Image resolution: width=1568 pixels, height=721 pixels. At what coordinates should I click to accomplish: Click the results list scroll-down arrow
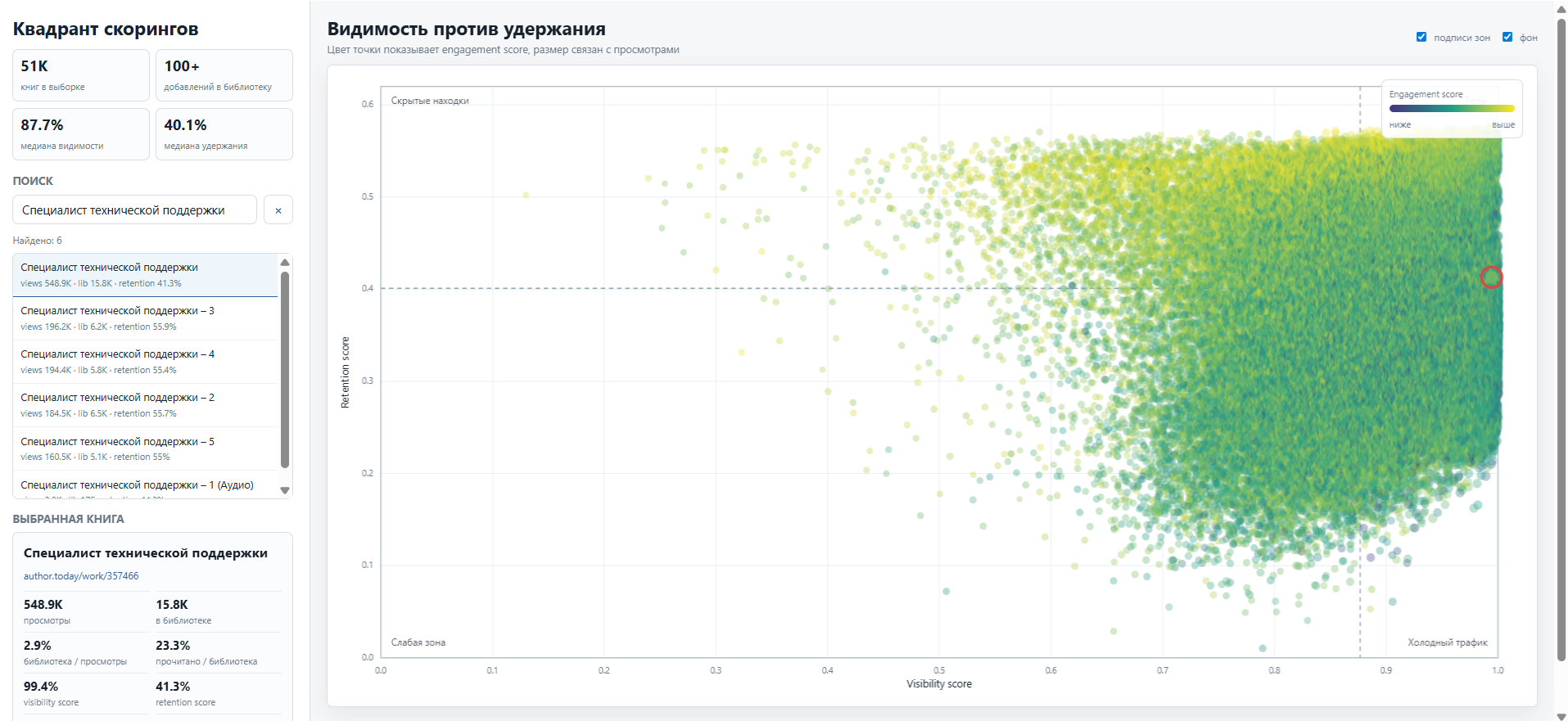click(x=285, y=490)
